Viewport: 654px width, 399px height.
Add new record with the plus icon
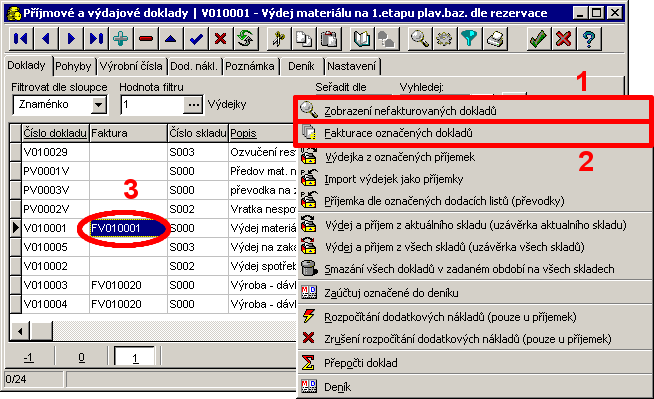tap(121, 39)
